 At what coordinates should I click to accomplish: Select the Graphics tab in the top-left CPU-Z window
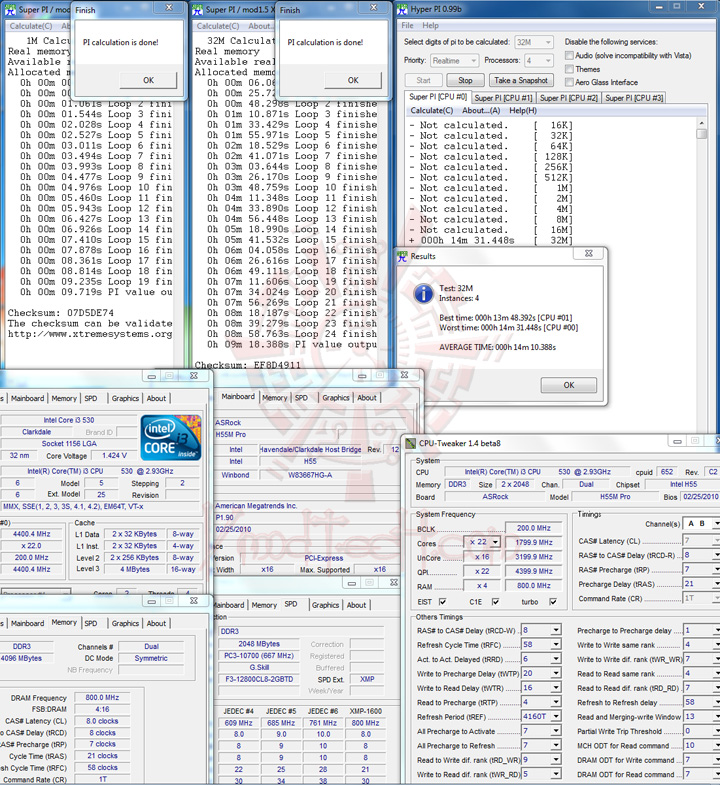125,398
